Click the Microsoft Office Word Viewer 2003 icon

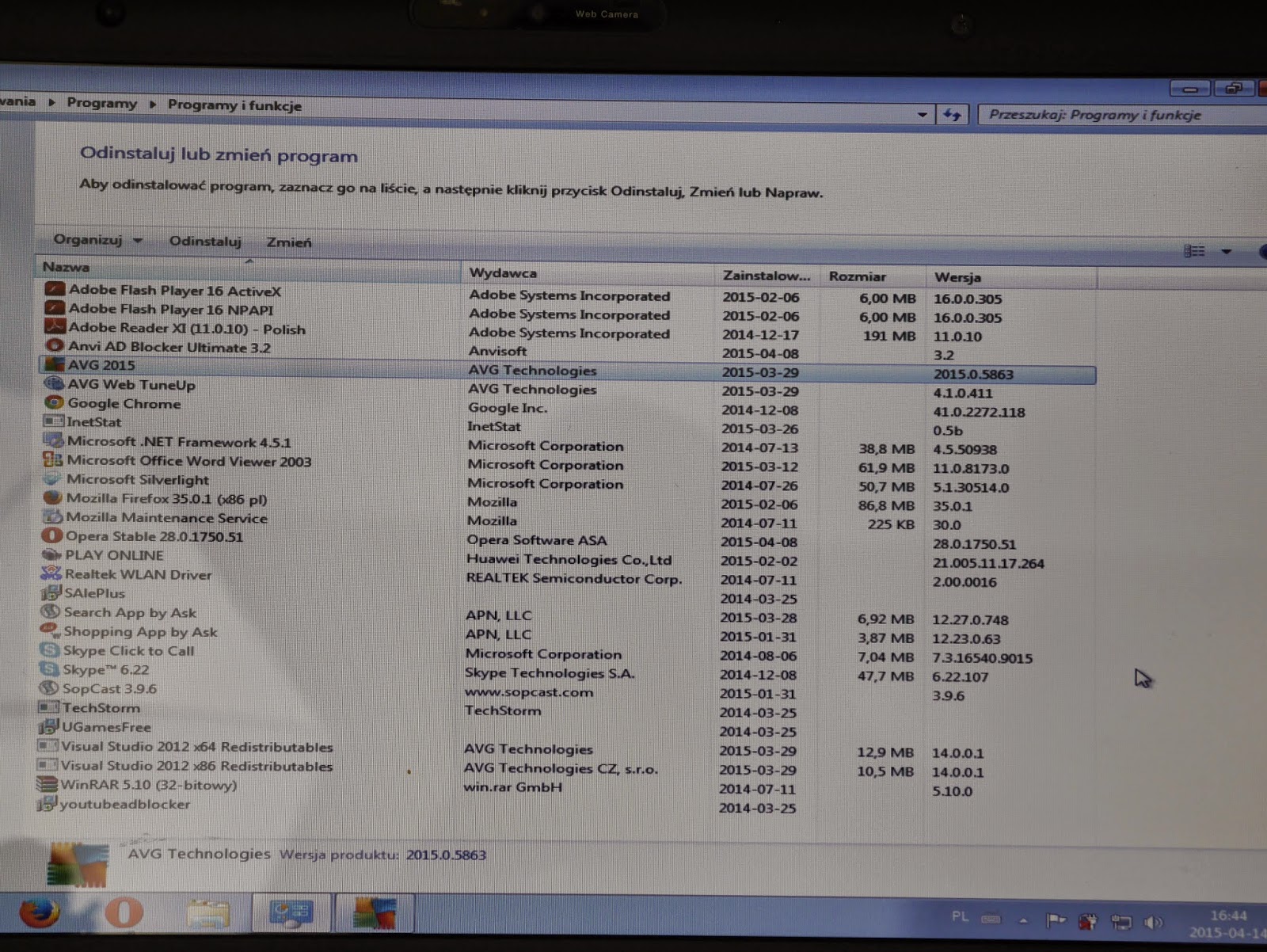53,459
